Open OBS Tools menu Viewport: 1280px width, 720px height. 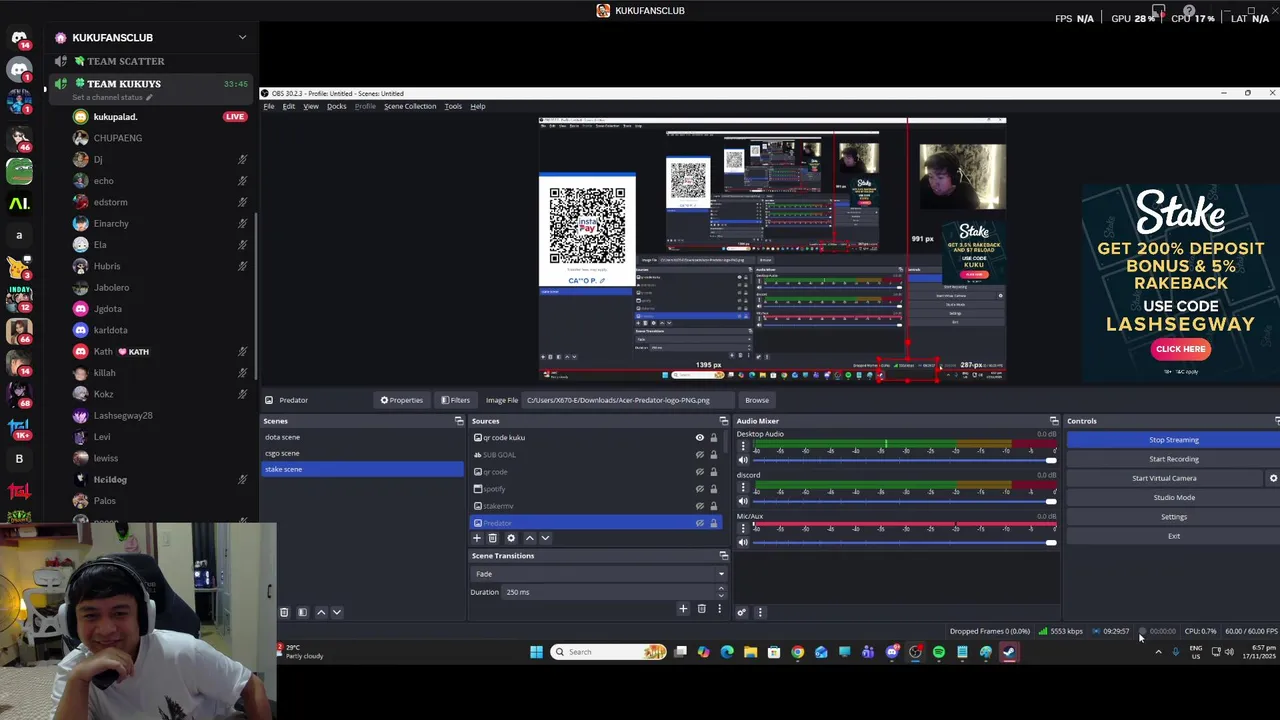tap(453, 106)
